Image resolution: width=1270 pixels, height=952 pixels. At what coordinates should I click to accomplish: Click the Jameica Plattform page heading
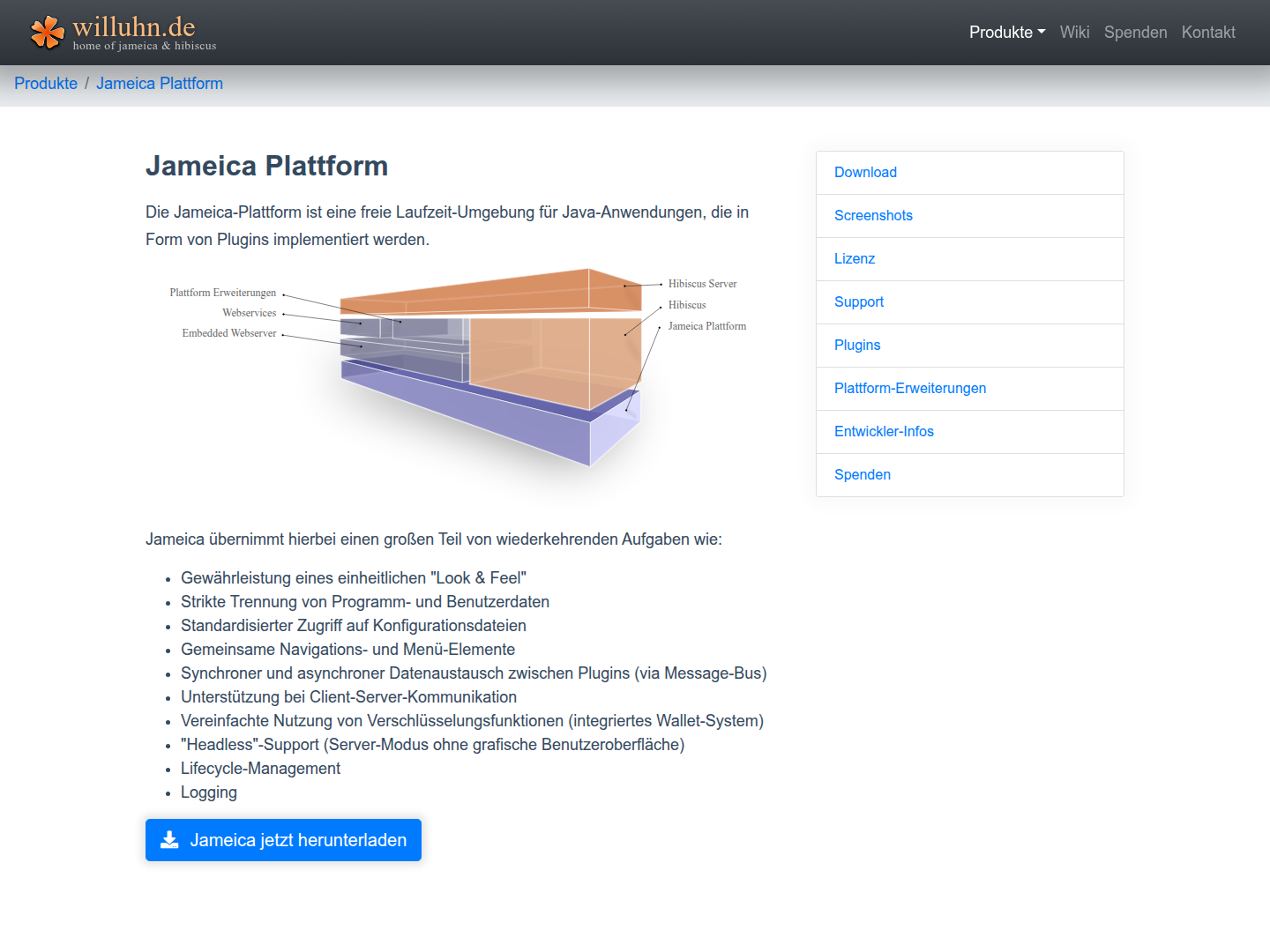(x=266, y=166)
